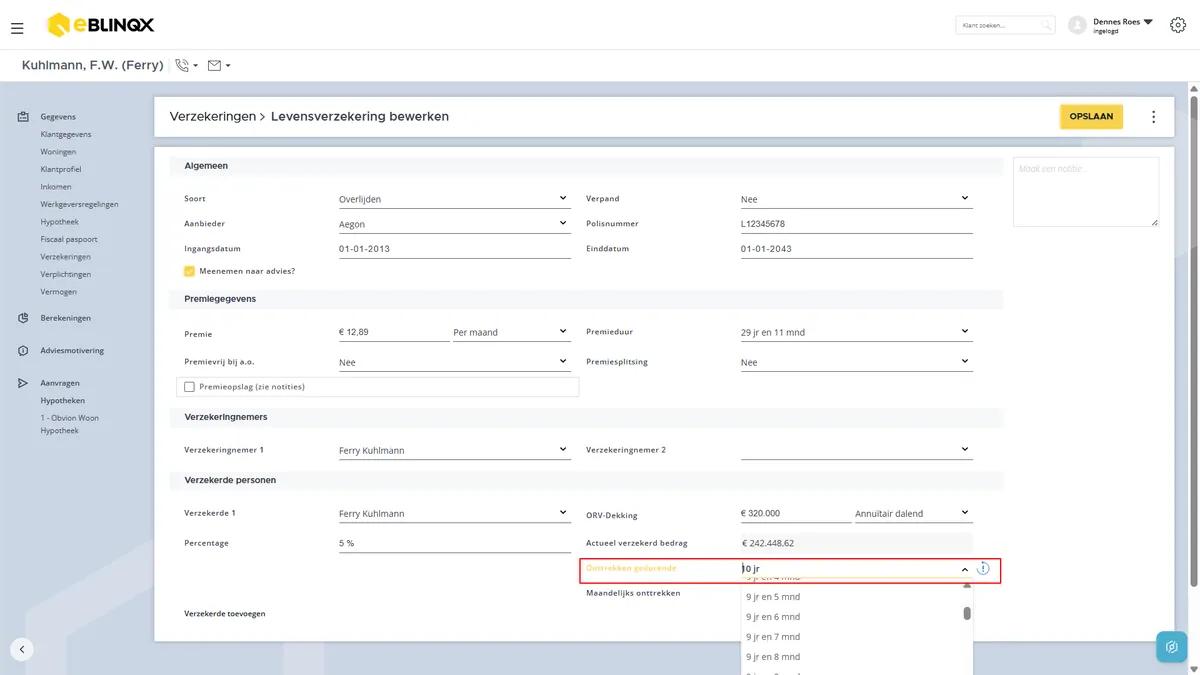Viewport: 1200px width, 675px height.
Task: Click the phone contact icon
Action: coord(182,65)
